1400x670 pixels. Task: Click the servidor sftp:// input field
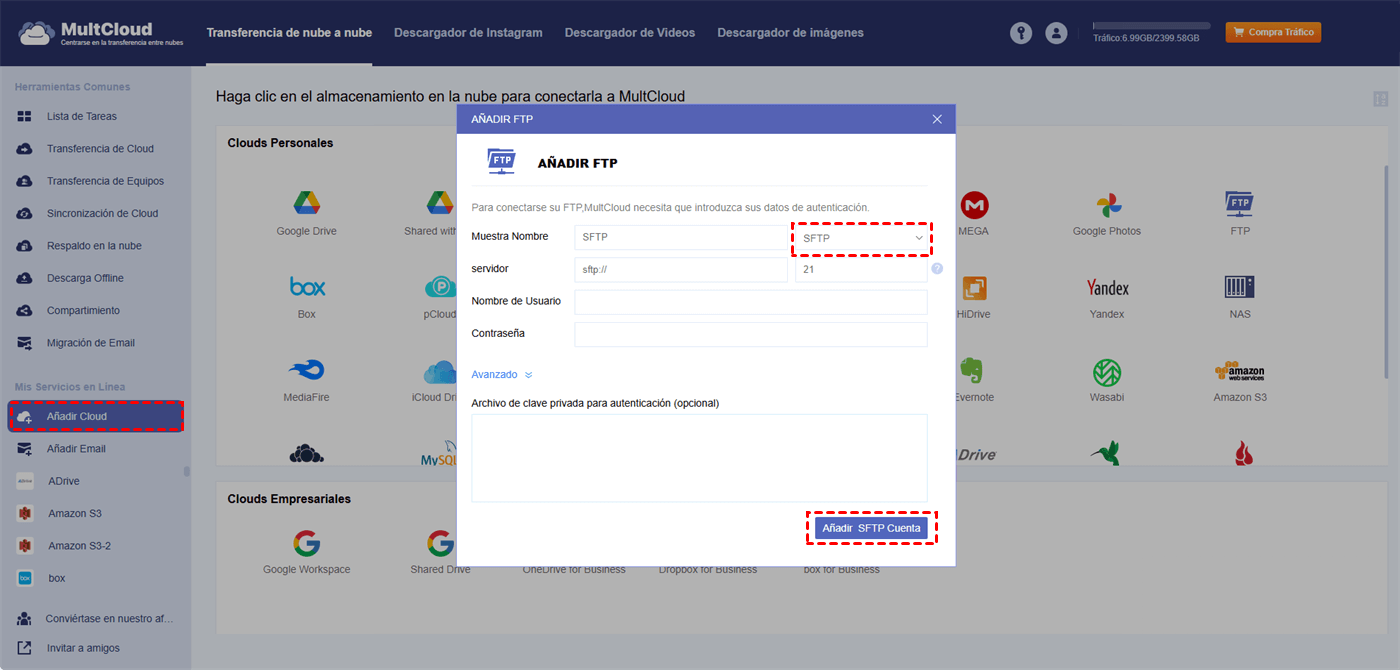(x=681, y=269)
